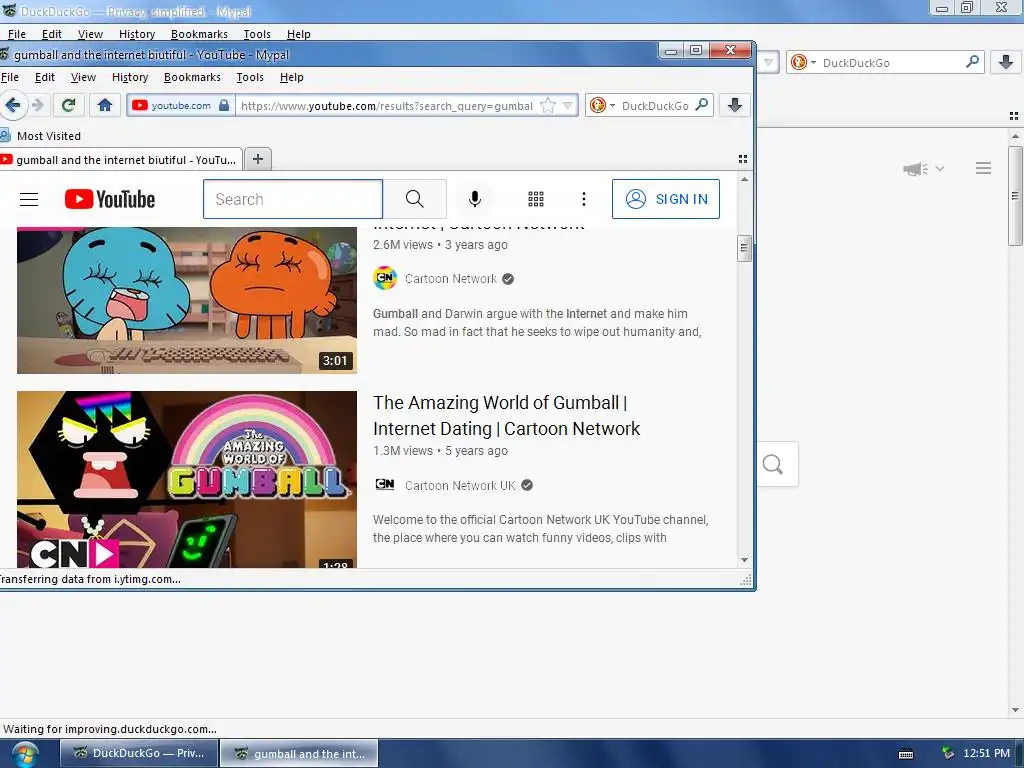Open the File menu in the YouTube window
This screenshot has width=1024, height=768.
pyautogui.click(x=10, y=77)
